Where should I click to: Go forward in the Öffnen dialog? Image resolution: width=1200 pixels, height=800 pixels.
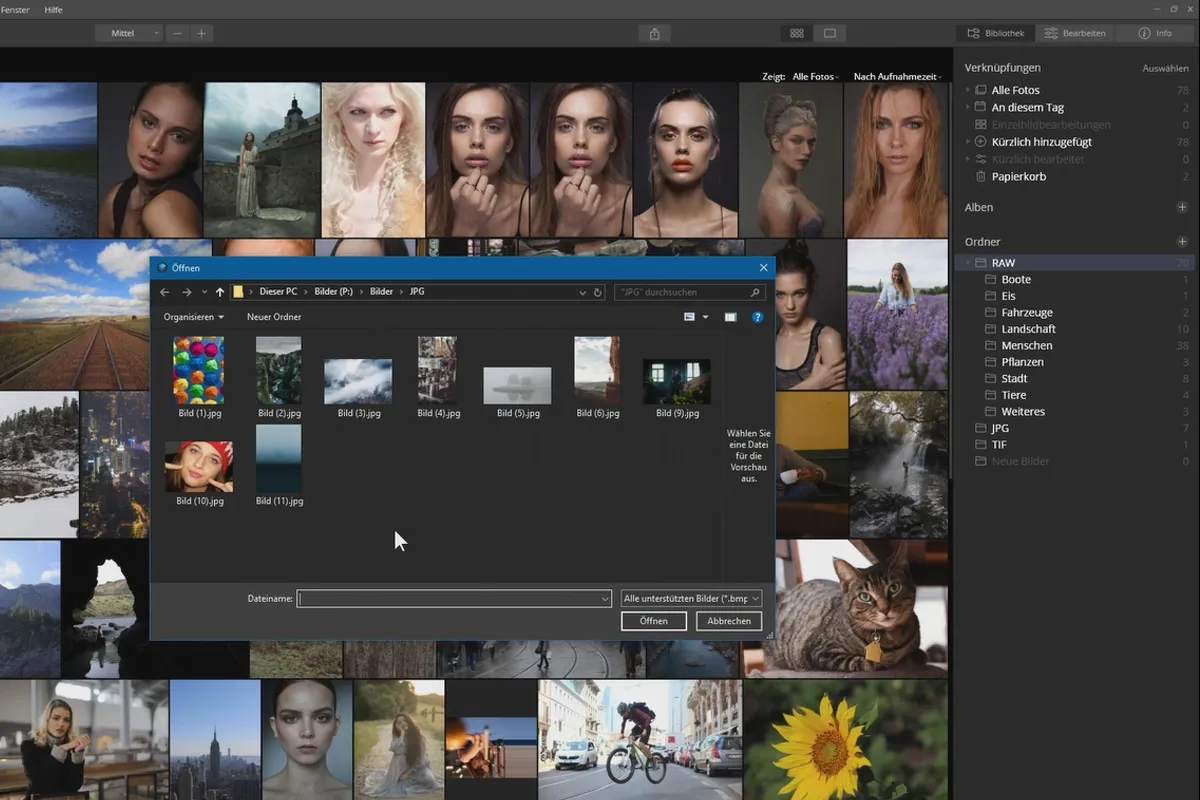[x=187, y=292]
